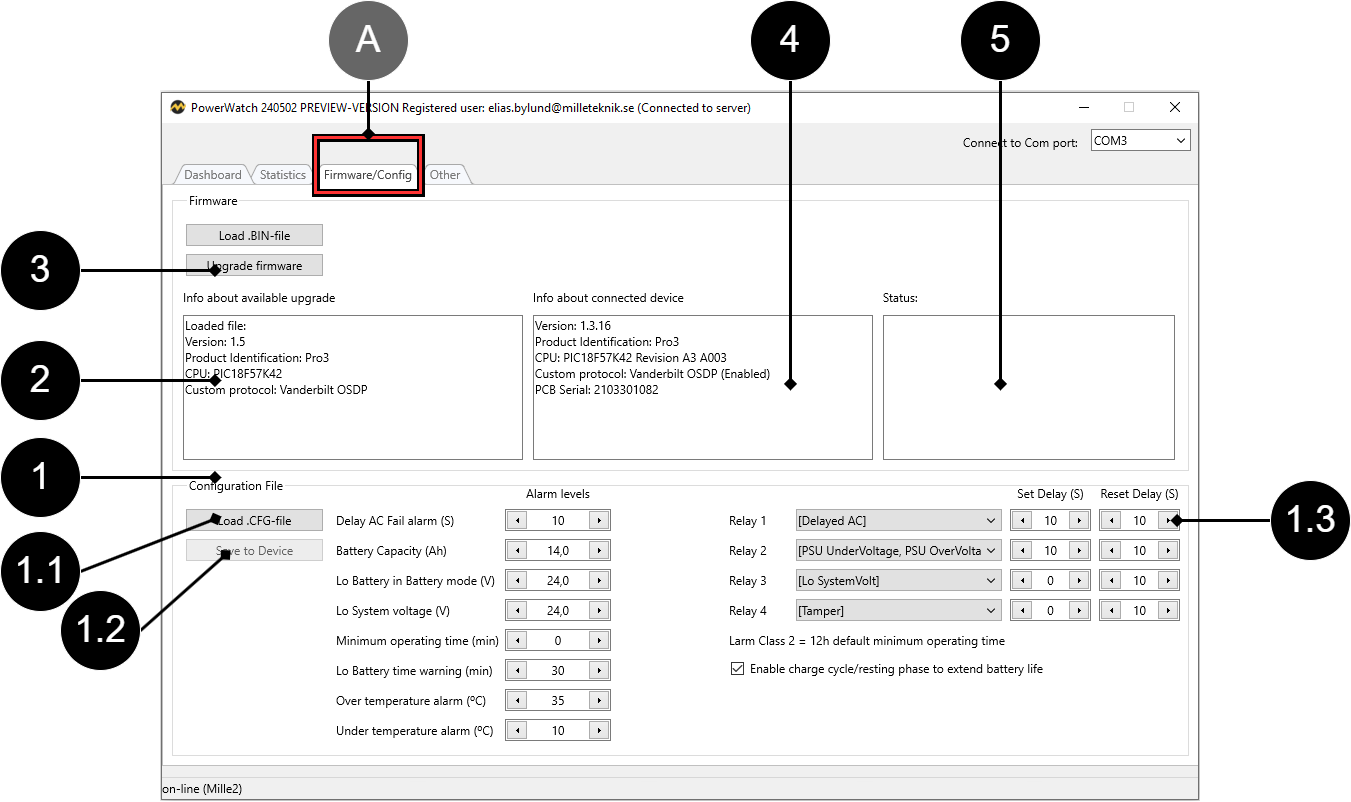Decrease Relay 4 Reset Delay left arrow

point(1110,611)
